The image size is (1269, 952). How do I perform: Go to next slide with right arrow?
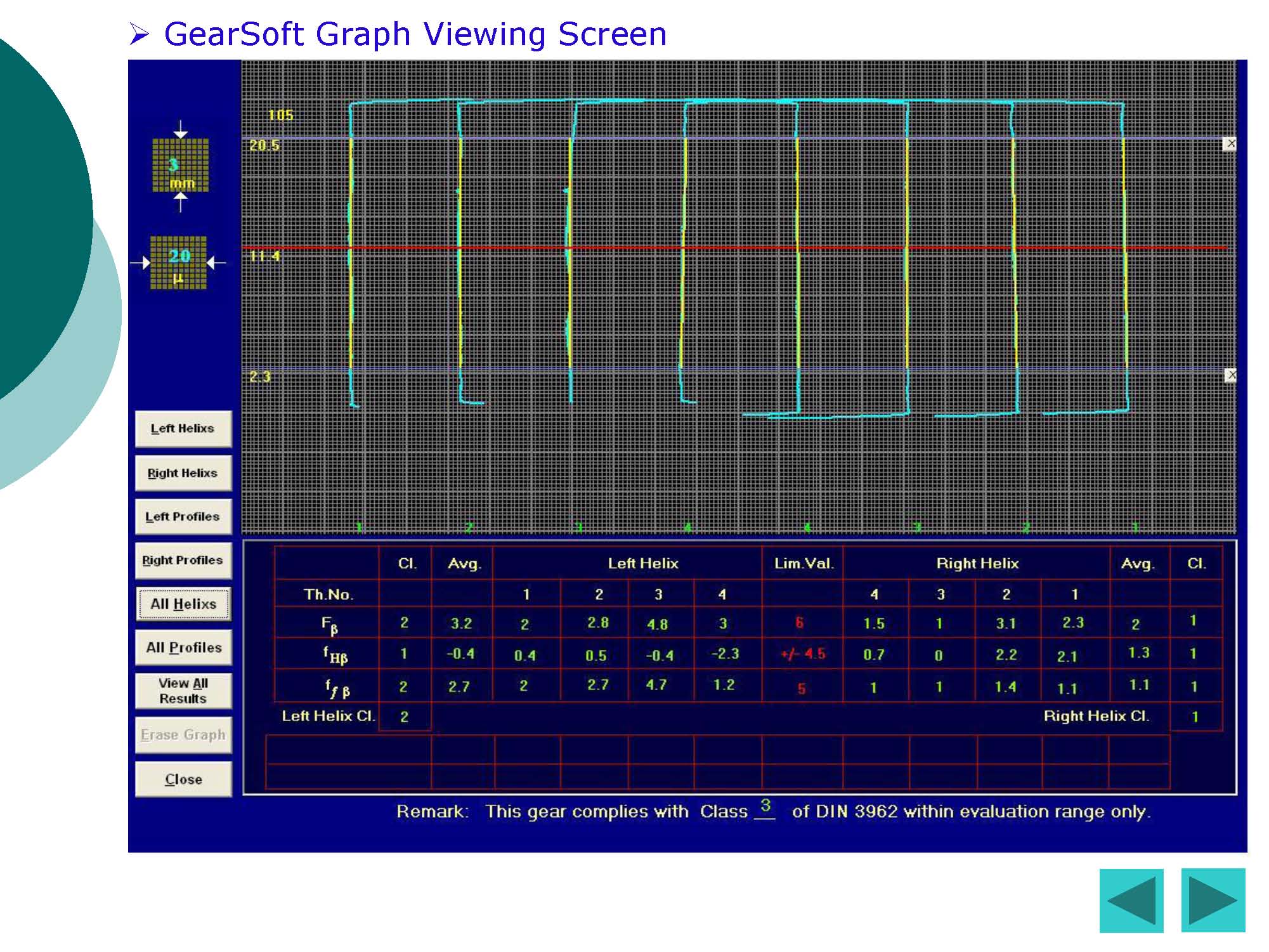[x=1213, y=901]
